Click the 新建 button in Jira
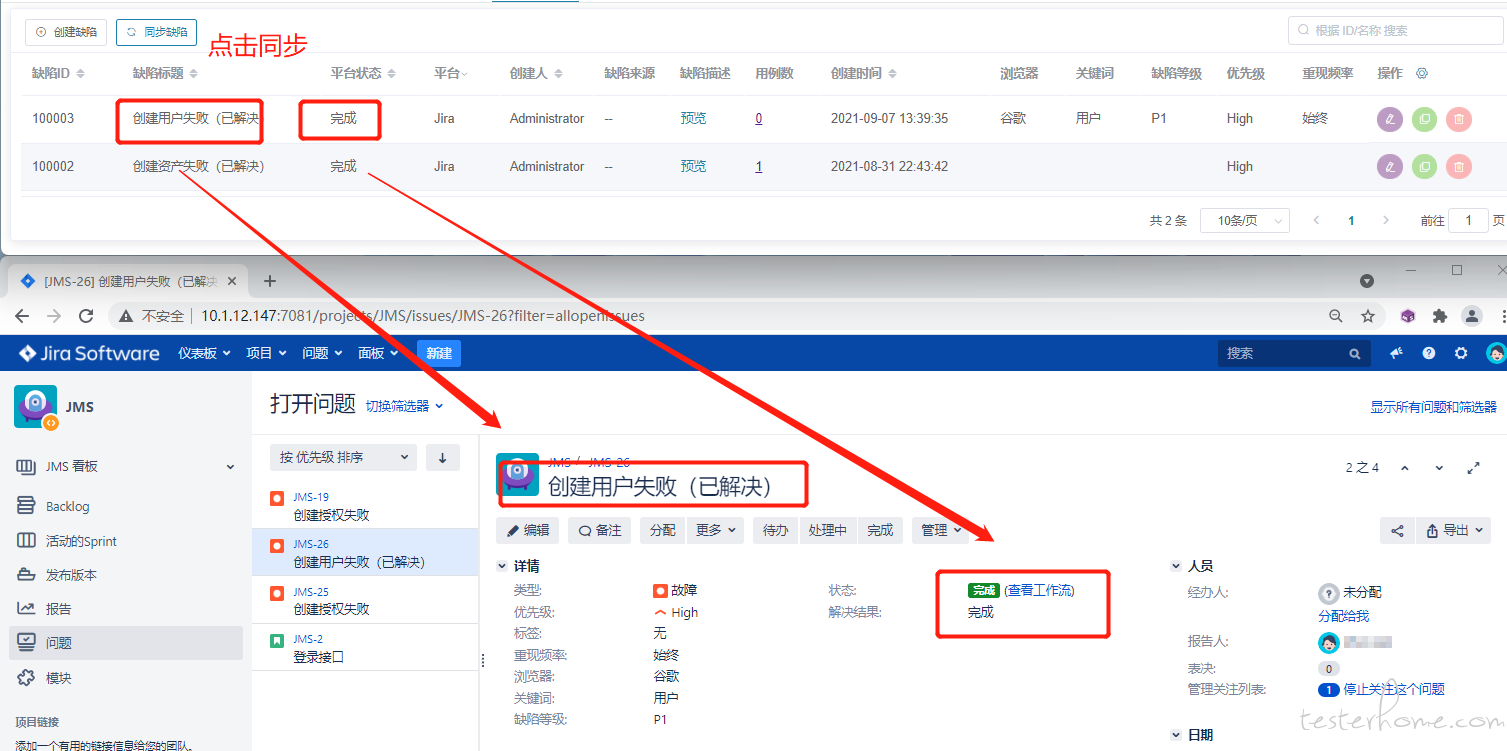The height and width of the screenshot is (751, 1507). click(x=439, y=353)
